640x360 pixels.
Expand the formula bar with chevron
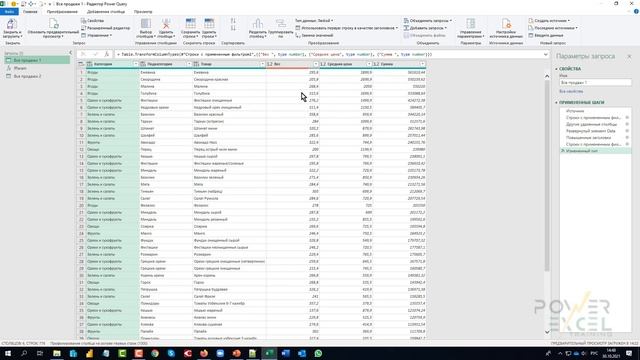546,54
